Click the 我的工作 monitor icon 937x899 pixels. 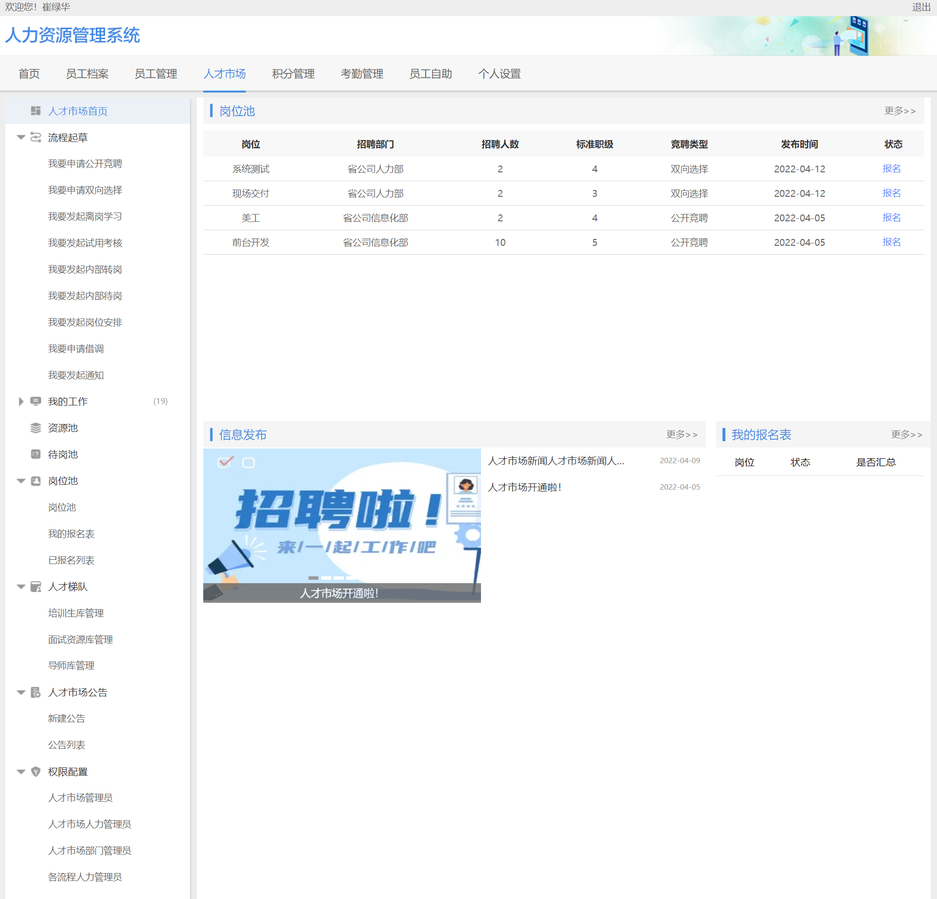pyautogui.click(x=36, y=401)
